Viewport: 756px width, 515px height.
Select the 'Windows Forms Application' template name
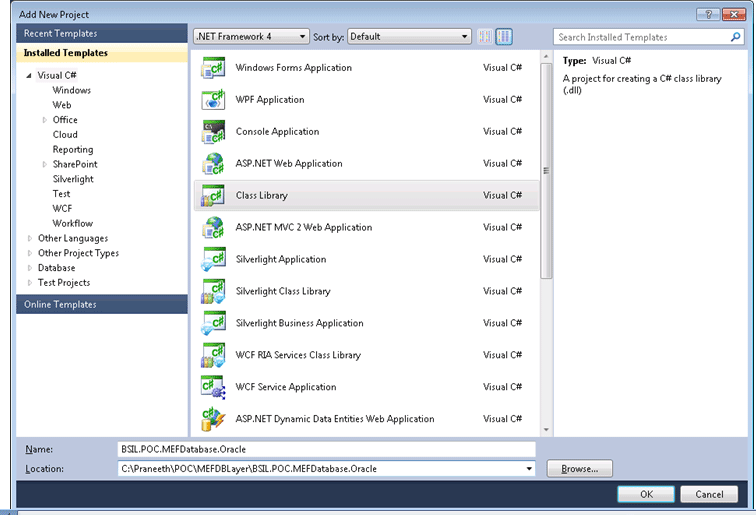294,68
